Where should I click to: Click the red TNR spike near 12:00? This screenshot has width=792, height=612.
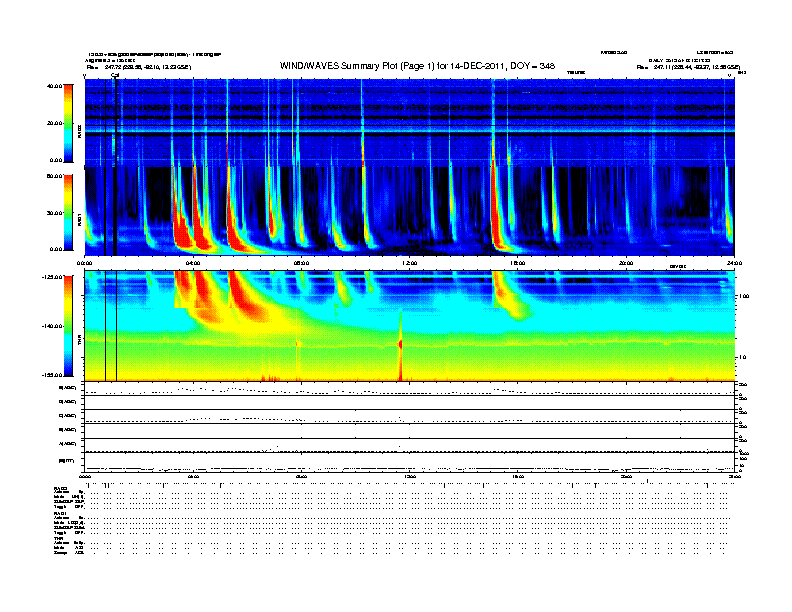(401, 346)
